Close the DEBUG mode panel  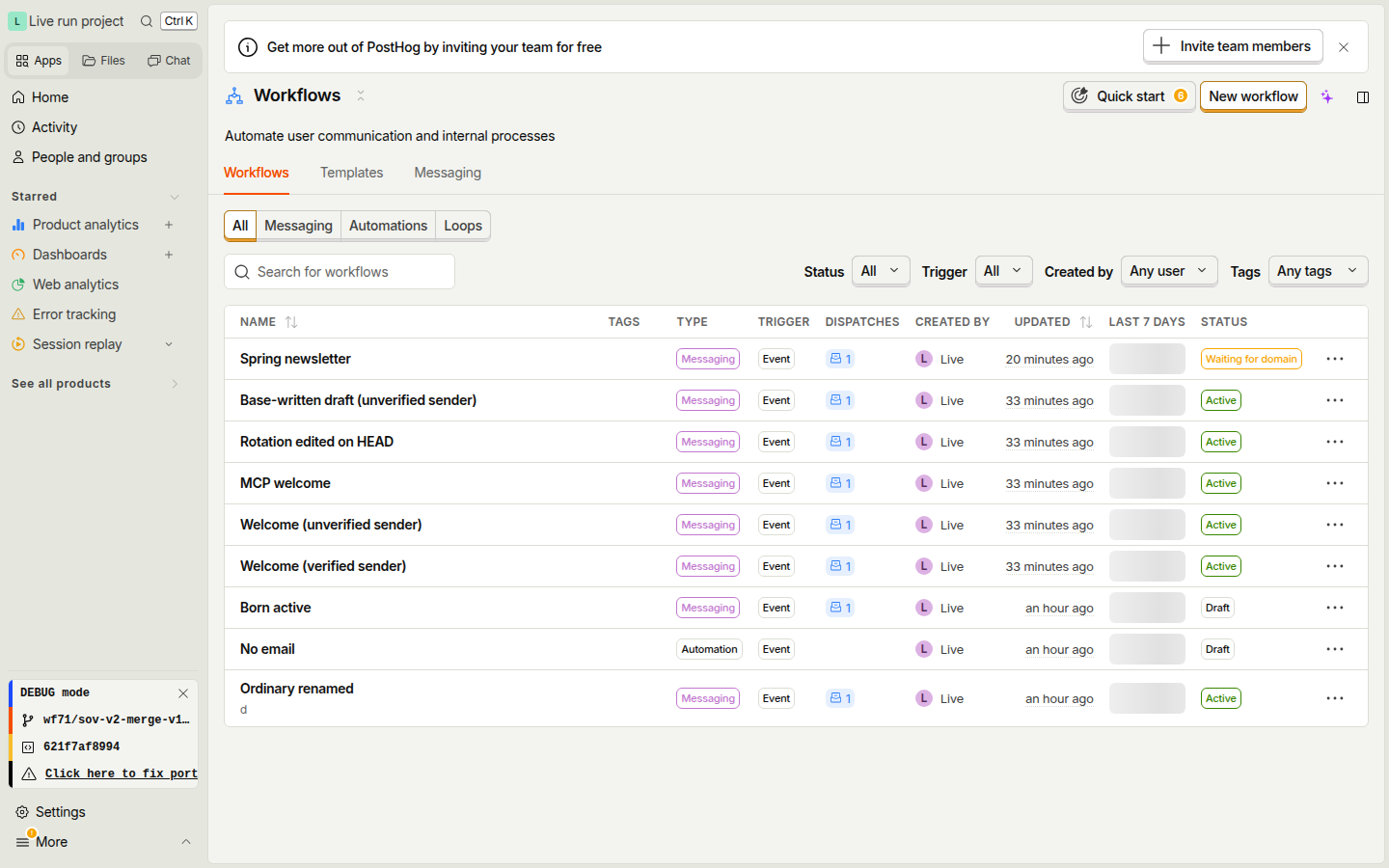(x=183, y=693)
